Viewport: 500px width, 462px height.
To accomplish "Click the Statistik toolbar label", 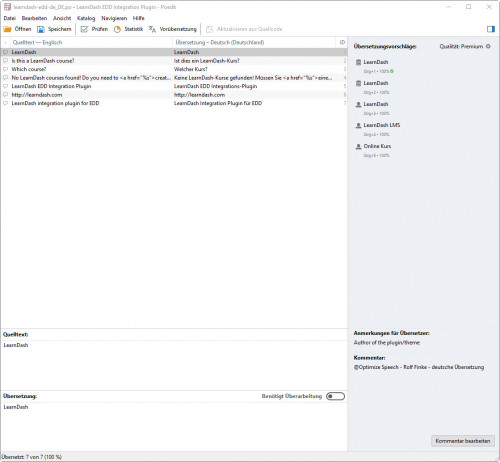I will click(x=134, y=29).
